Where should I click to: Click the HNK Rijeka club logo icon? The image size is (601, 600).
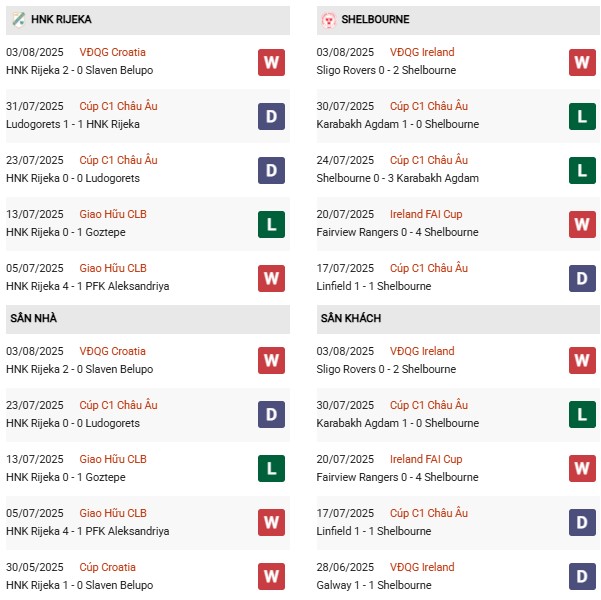[x=19, y=20]
